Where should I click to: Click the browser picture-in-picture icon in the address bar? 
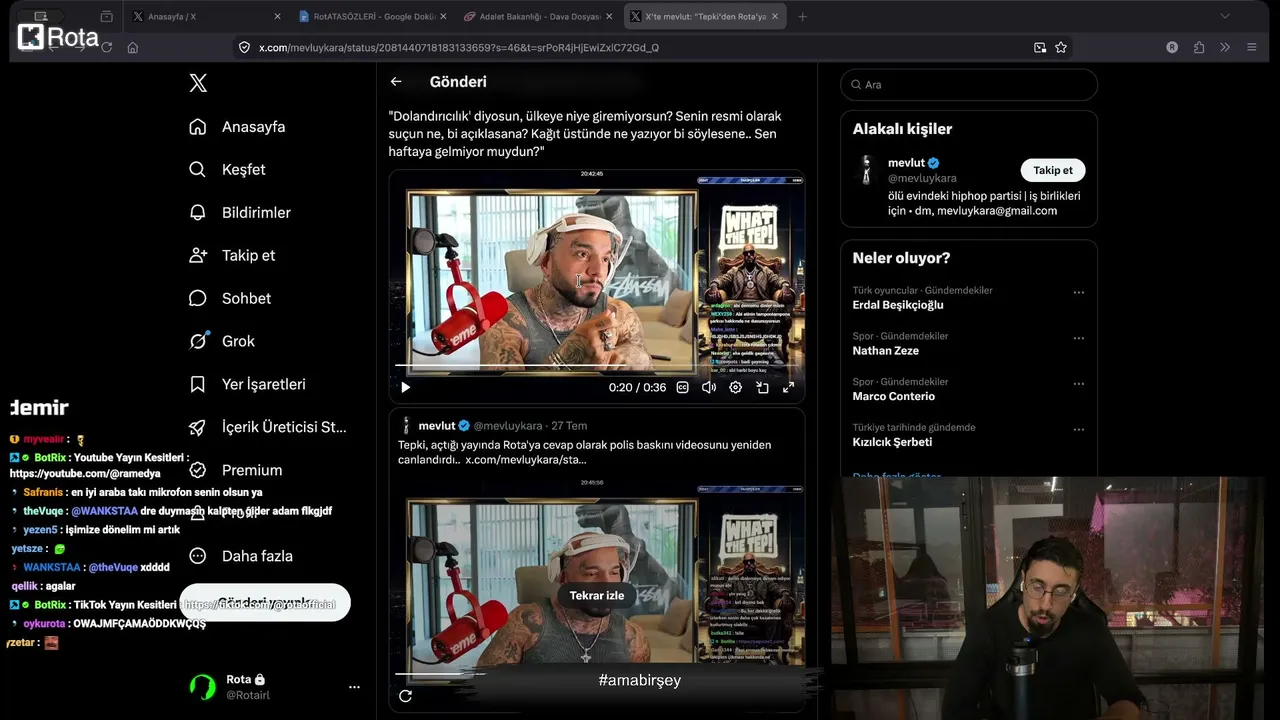(x=1040, y=47)
